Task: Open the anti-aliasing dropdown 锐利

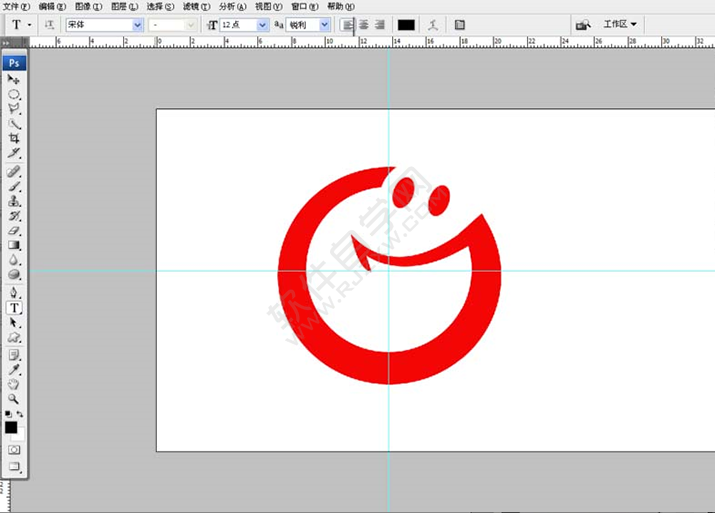Action: tap(309, 24)
